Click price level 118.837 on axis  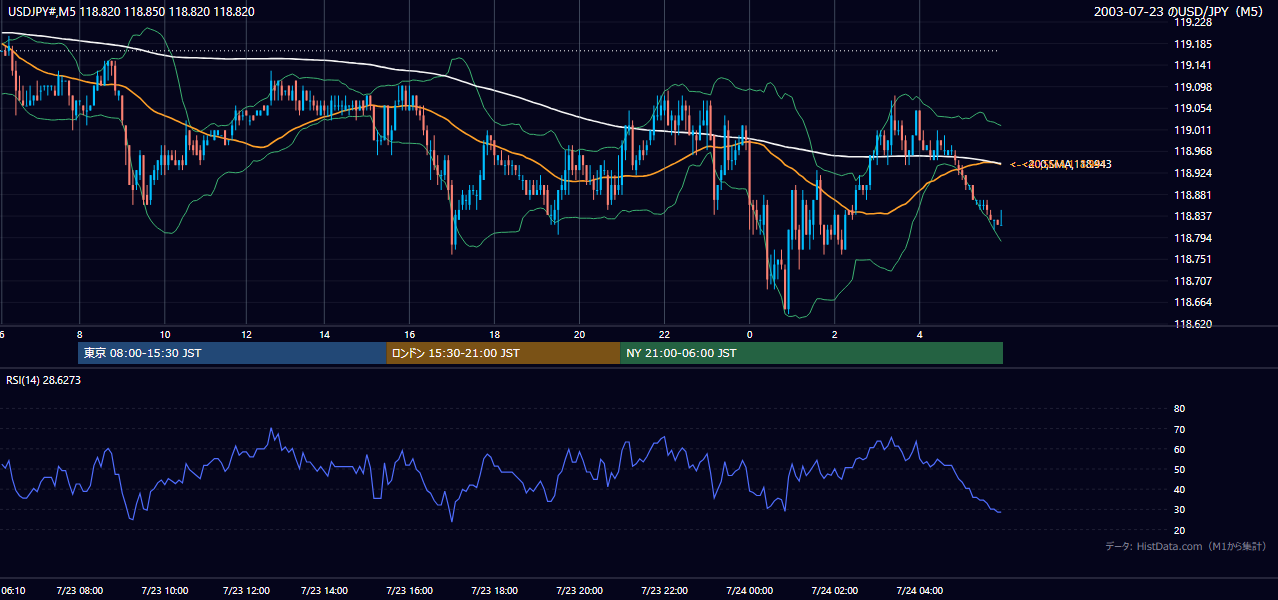click(1193, 216)
